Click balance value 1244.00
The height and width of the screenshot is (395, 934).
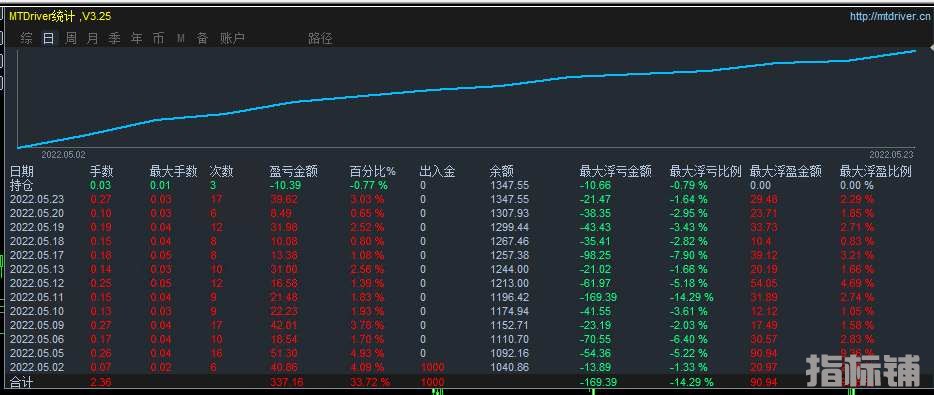[x=509, y=269]
